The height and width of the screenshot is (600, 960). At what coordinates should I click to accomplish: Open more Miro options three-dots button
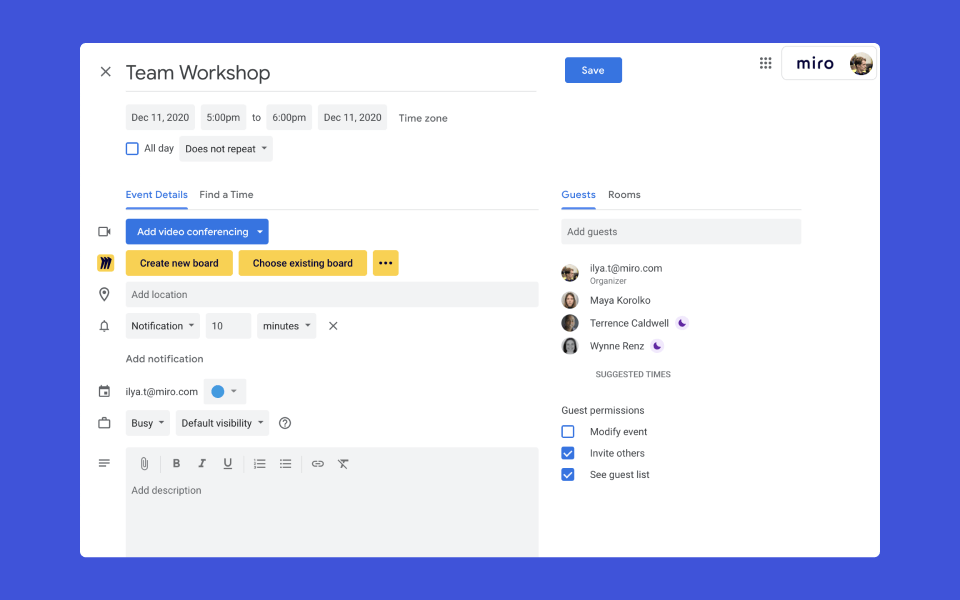[386, 263]
